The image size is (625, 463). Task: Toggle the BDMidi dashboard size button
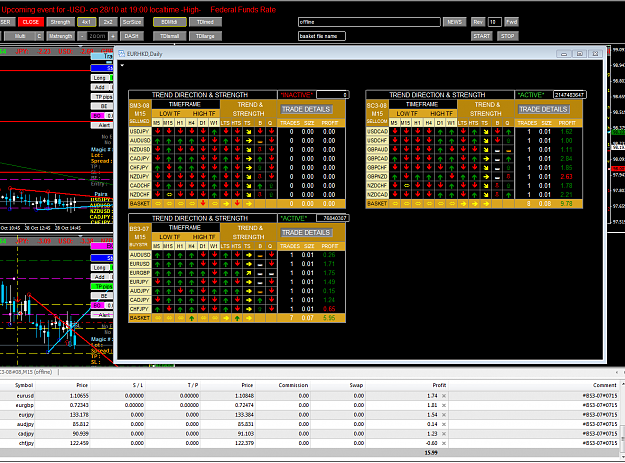169,22
